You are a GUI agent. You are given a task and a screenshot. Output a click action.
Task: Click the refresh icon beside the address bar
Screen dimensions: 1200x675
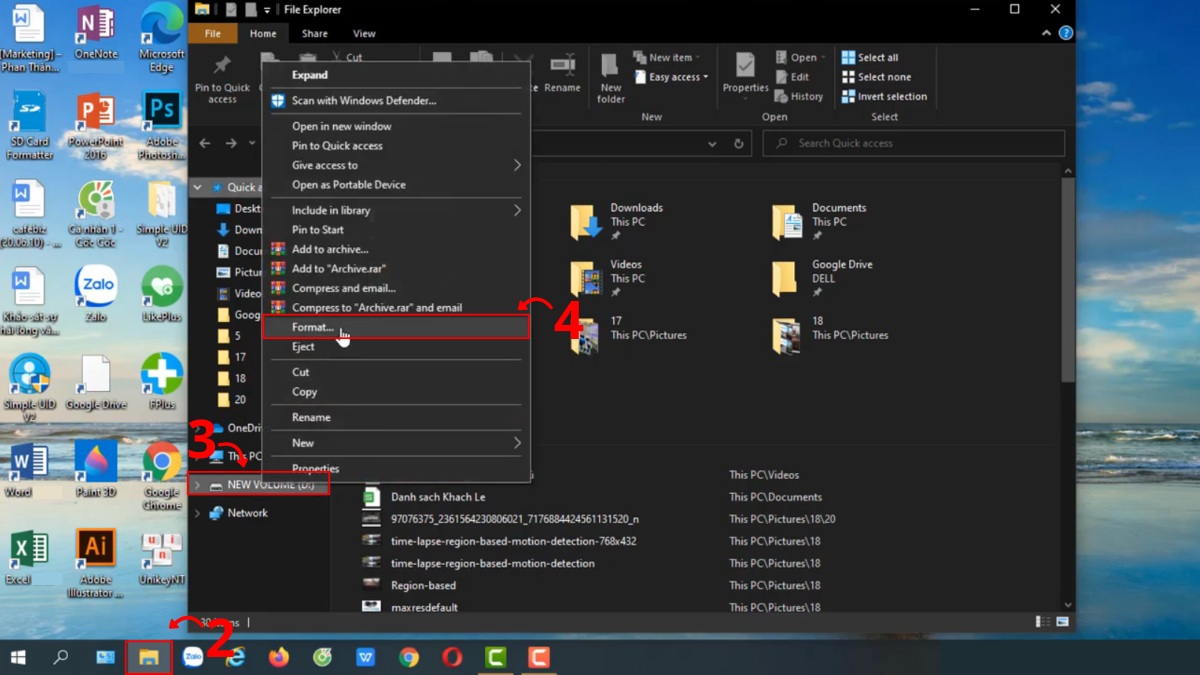[x=738, y=143]
